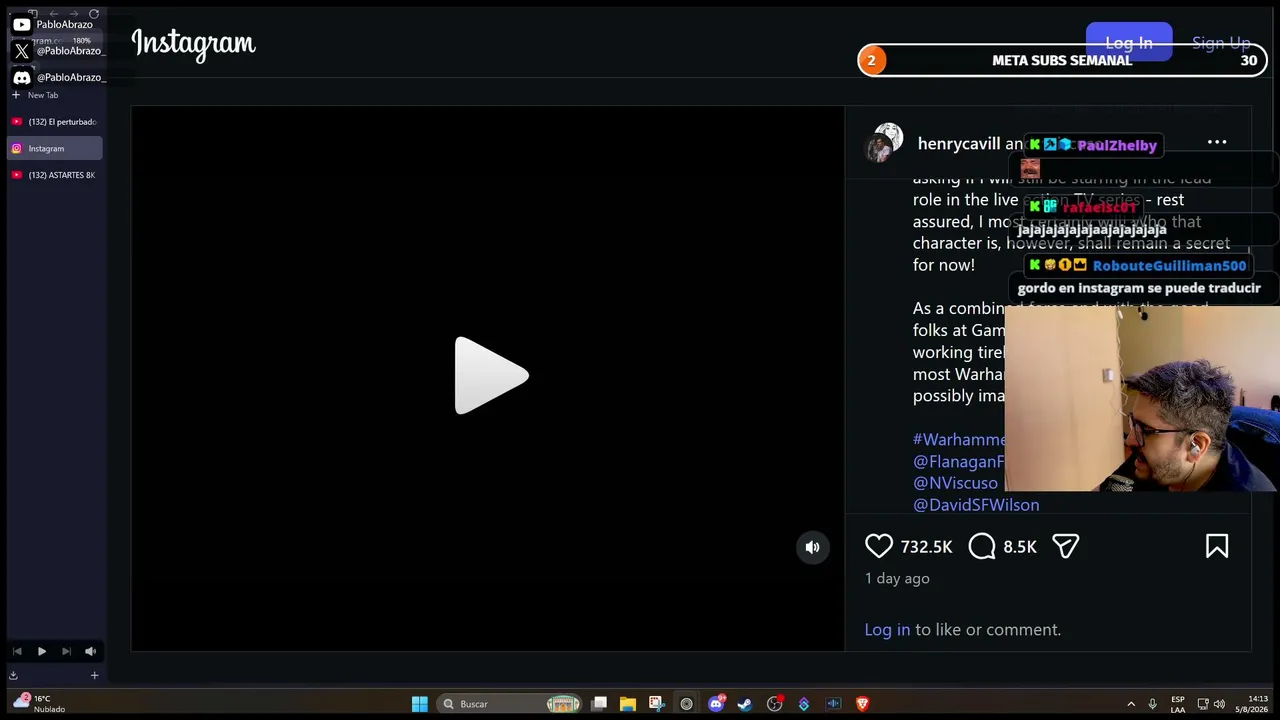Launch the Snipping Tool from the taskbar
This screenshot has width=1280, height=720.
(656, 704)
